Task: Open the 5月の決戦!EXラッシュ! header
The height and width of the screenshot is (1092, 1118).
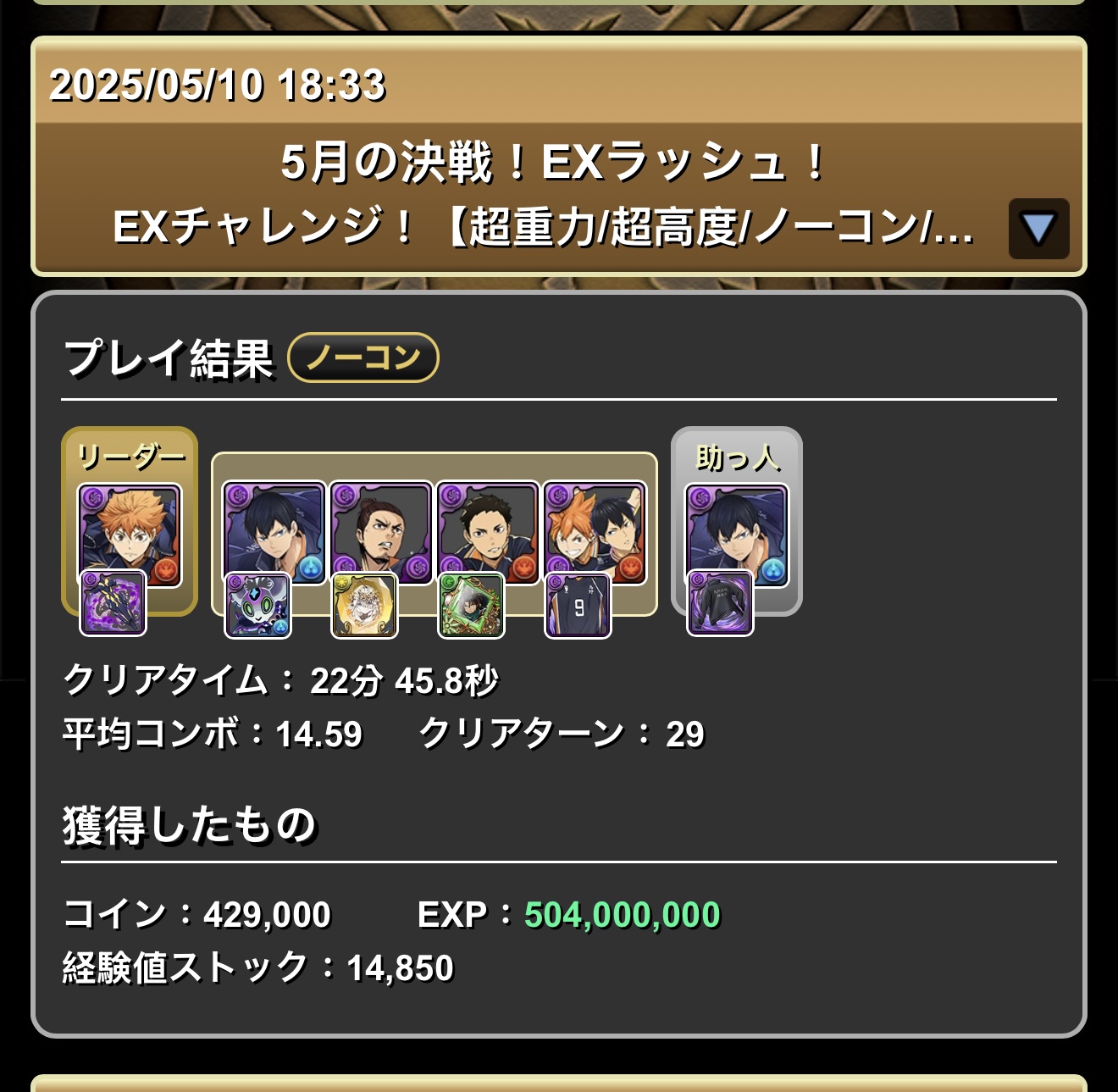Action: pos(555,162)
